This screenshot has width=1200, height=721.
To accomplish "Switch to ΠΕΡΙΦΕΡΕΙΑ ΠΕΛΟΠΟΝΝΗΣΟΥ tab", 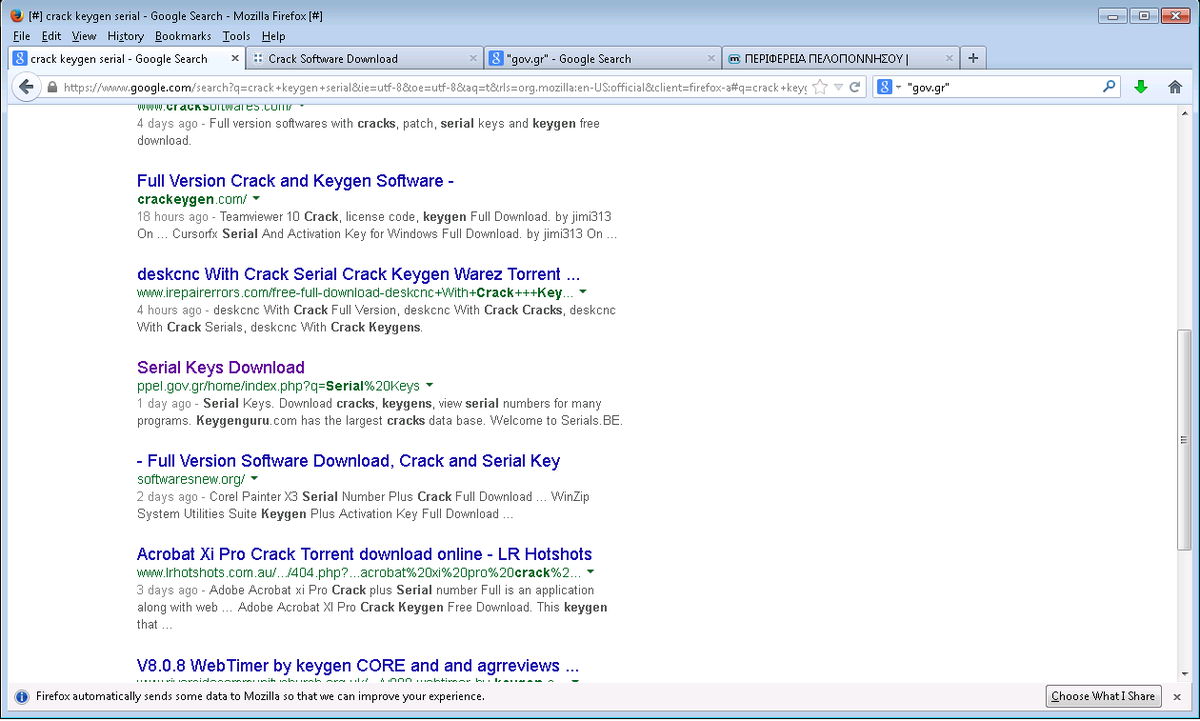I will tap(840, 59).
